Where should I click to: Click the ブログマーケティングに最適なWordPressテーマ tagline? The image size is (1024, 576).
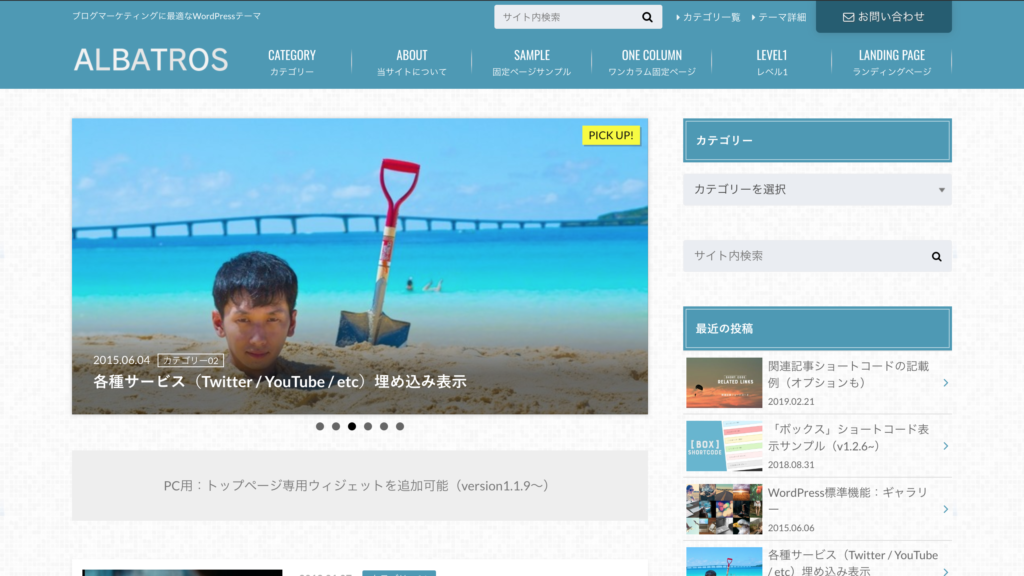point(167,16)
